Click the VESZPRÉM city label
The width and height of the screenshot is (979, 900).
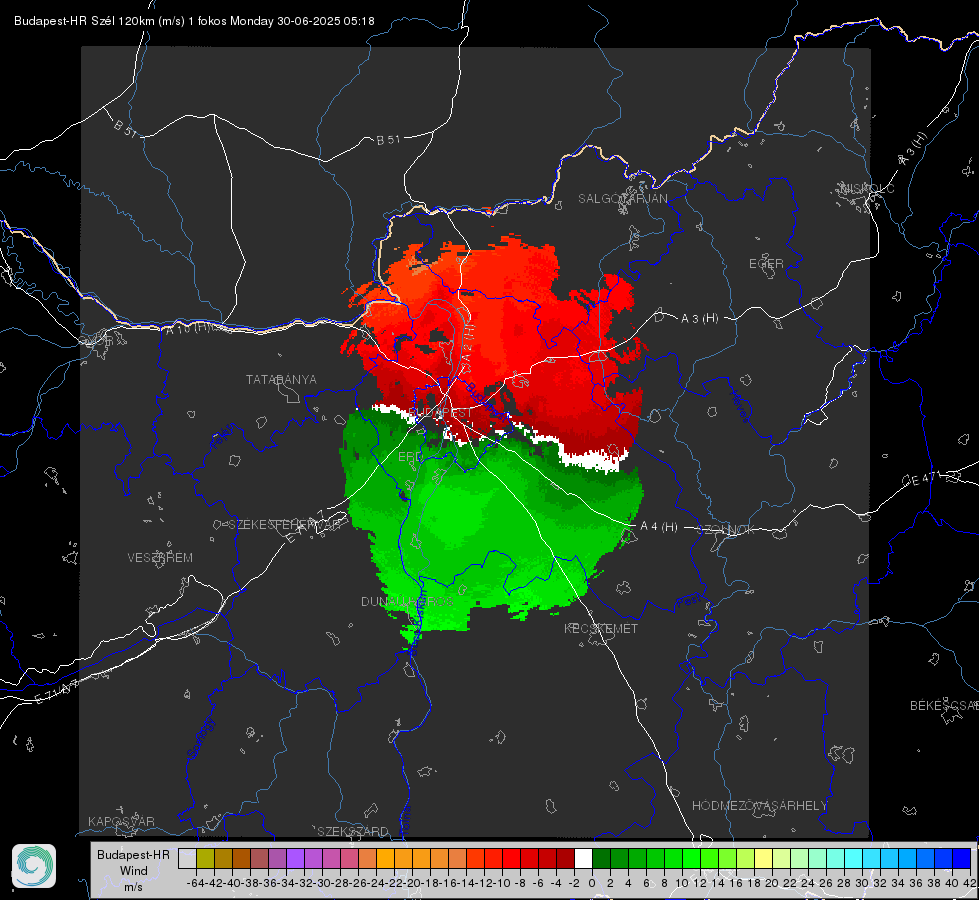click(x=160, y=558)
